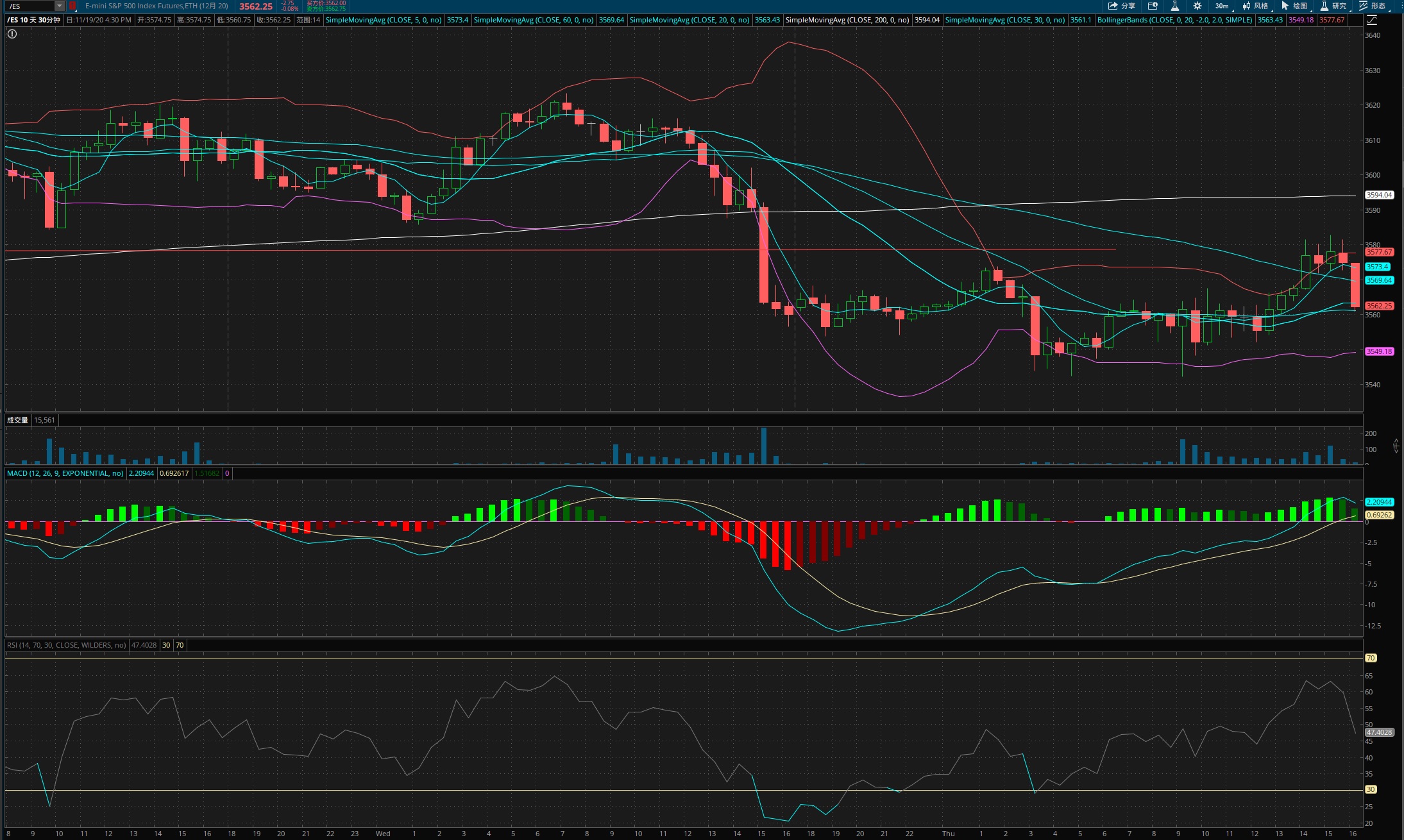Click the MACD 2.20944 axis bubble
This screenshot has width=1404, height=840.
[x=1379, y=502]
